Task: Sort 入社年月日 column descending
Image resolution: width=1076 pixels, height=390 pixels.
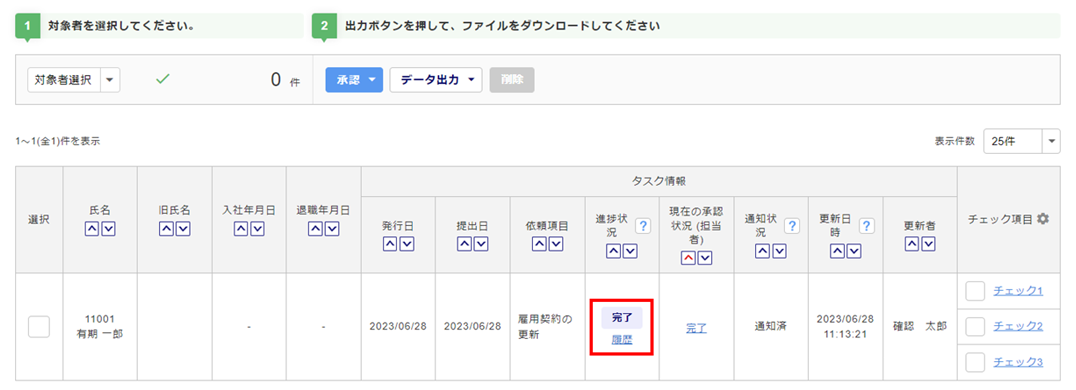Action: click(257, 230)
